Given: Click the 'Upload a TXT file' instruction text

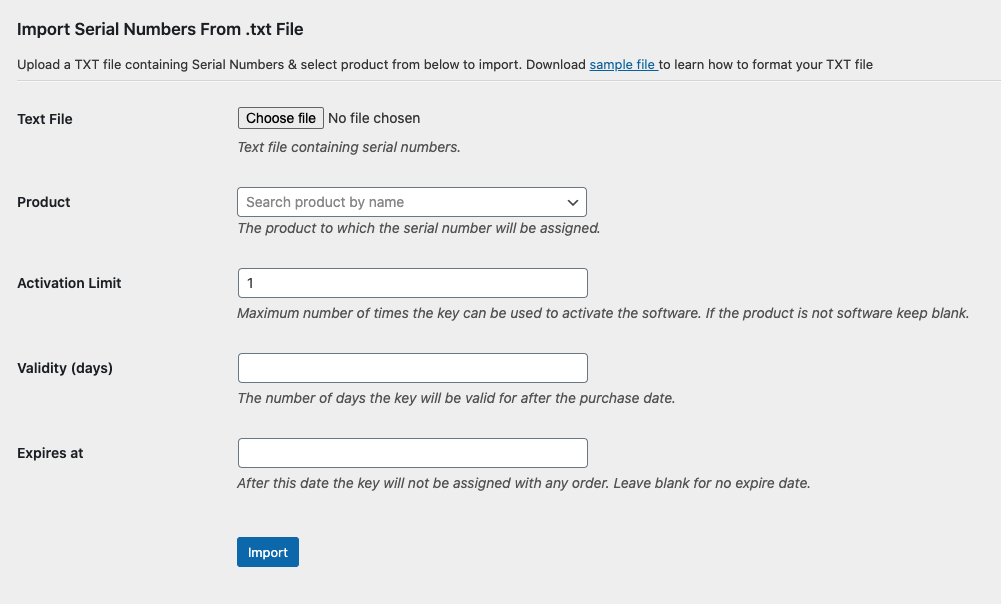Looking at the screenshot, I should tap(445, 64).
